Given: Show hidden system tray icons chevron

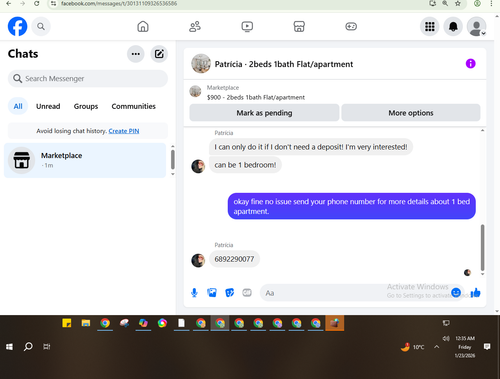Looking at the screenshot, I should (436, 347).
